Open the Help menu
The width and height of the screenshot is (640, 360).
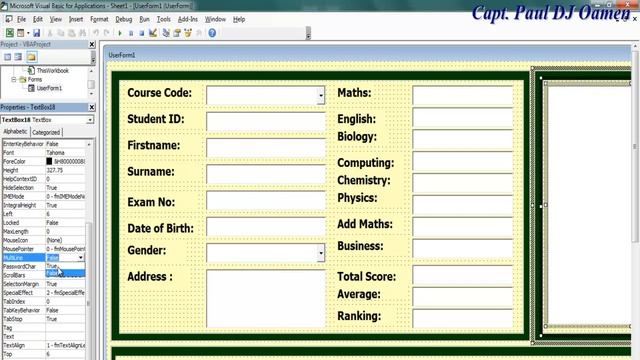[x=239, y=19]
